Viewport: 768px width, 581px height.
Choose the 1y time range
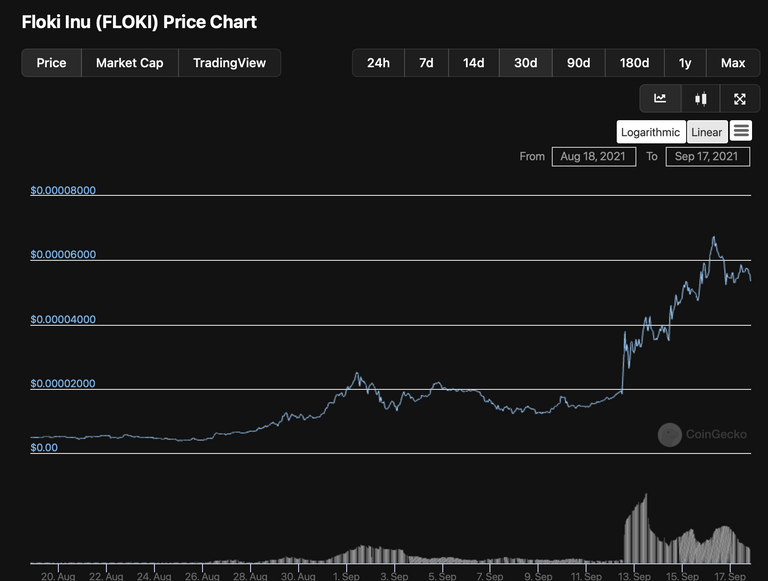(x=685, y=63)
